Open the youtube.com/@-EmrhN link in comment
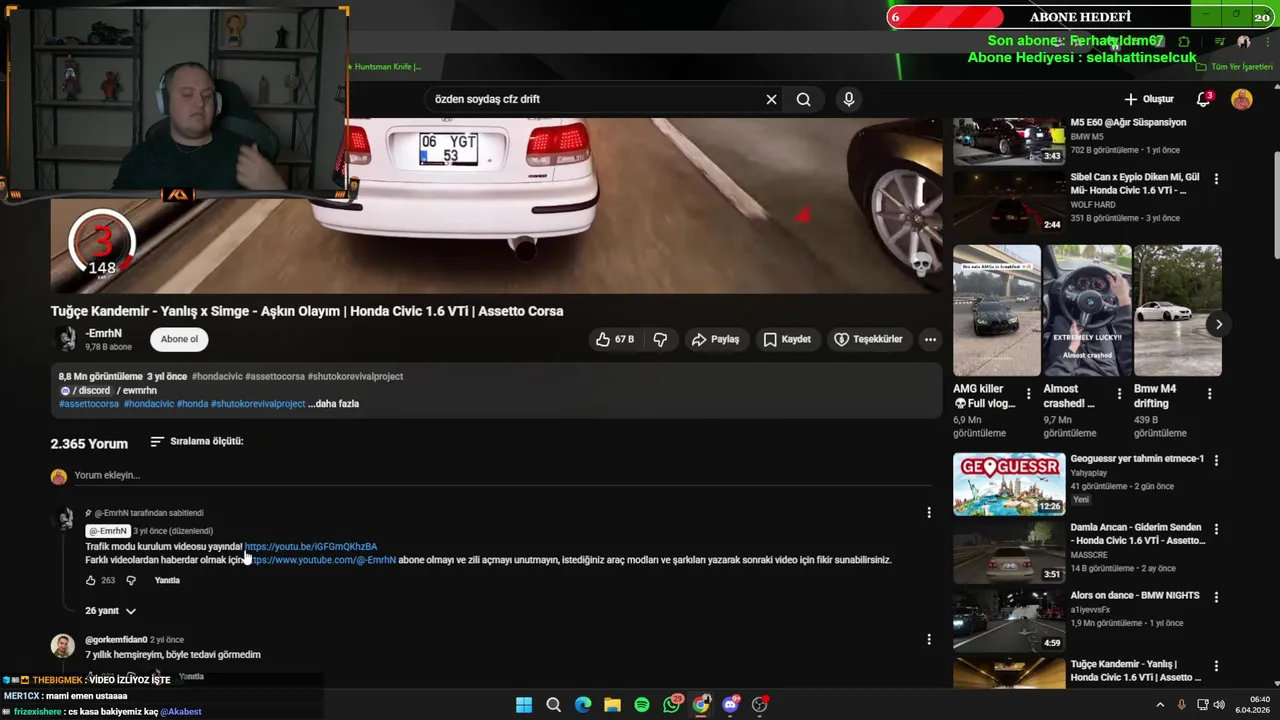The height and width of the screenshot is (720, 1280). (320, 560)
